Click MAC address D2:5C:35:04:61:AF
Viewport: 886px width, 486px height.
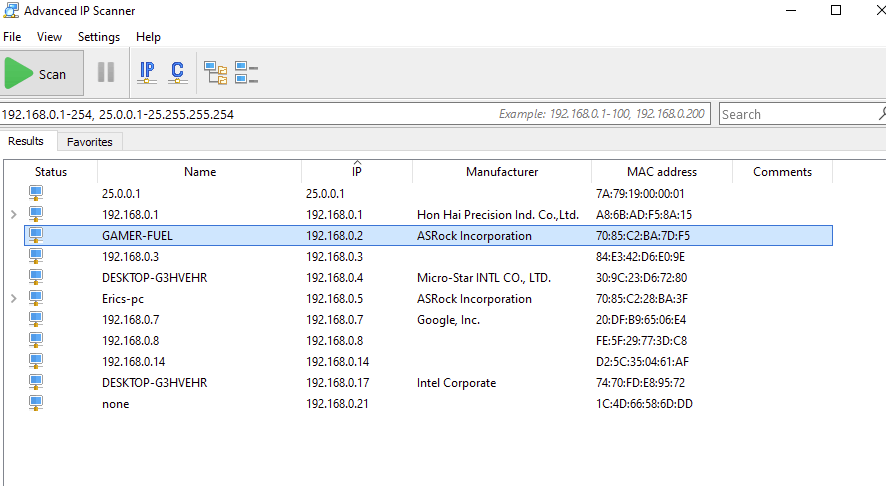(642, 362)
